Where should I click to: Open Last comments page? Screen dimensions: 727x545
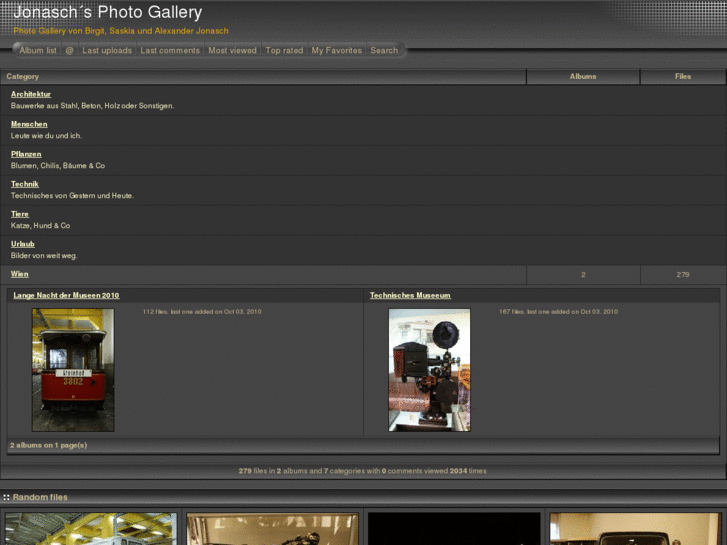(170, 50)
